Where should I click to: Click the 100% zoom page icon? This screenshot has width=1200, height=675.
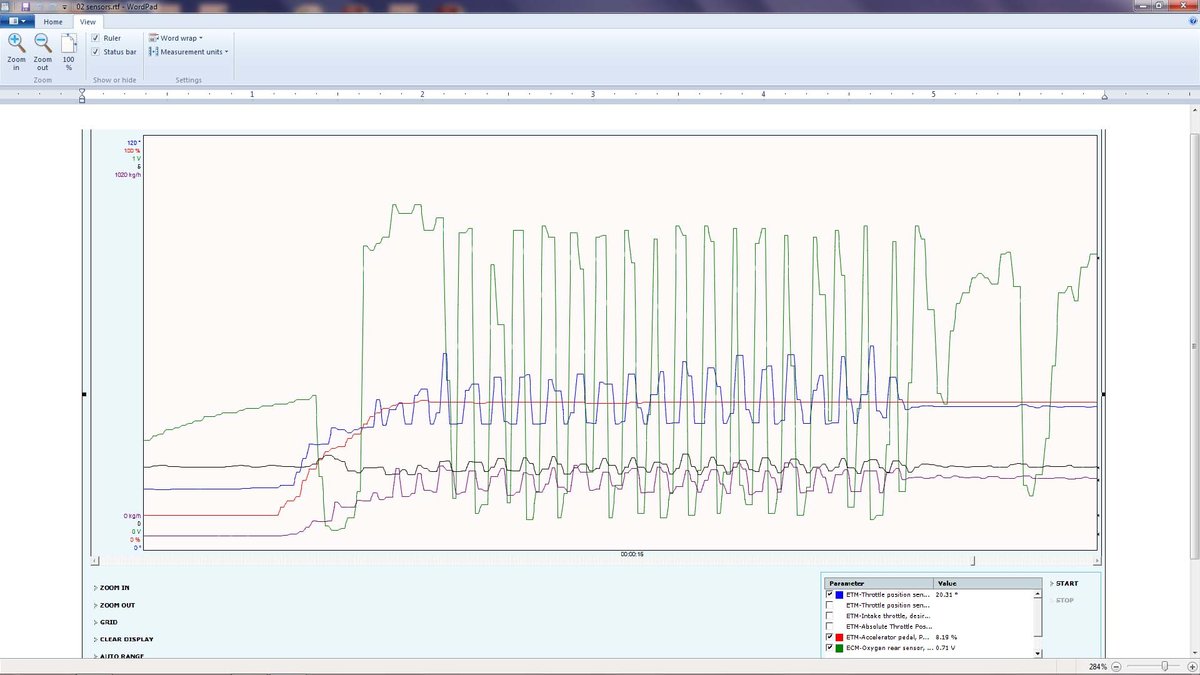[x=67, y=44]
